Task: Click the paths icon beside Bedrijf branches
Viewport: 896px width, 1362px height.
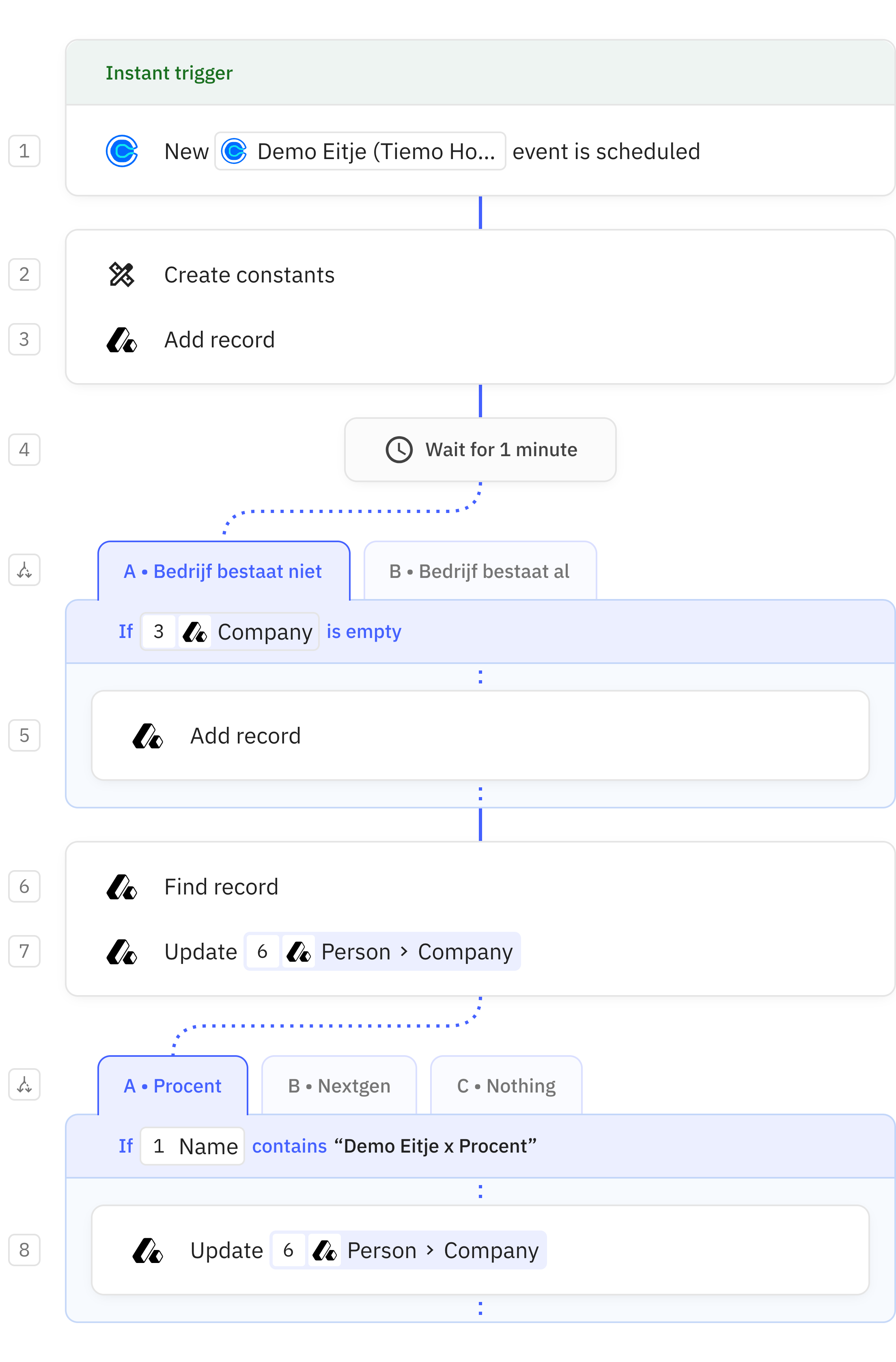Action: [24, 570]
